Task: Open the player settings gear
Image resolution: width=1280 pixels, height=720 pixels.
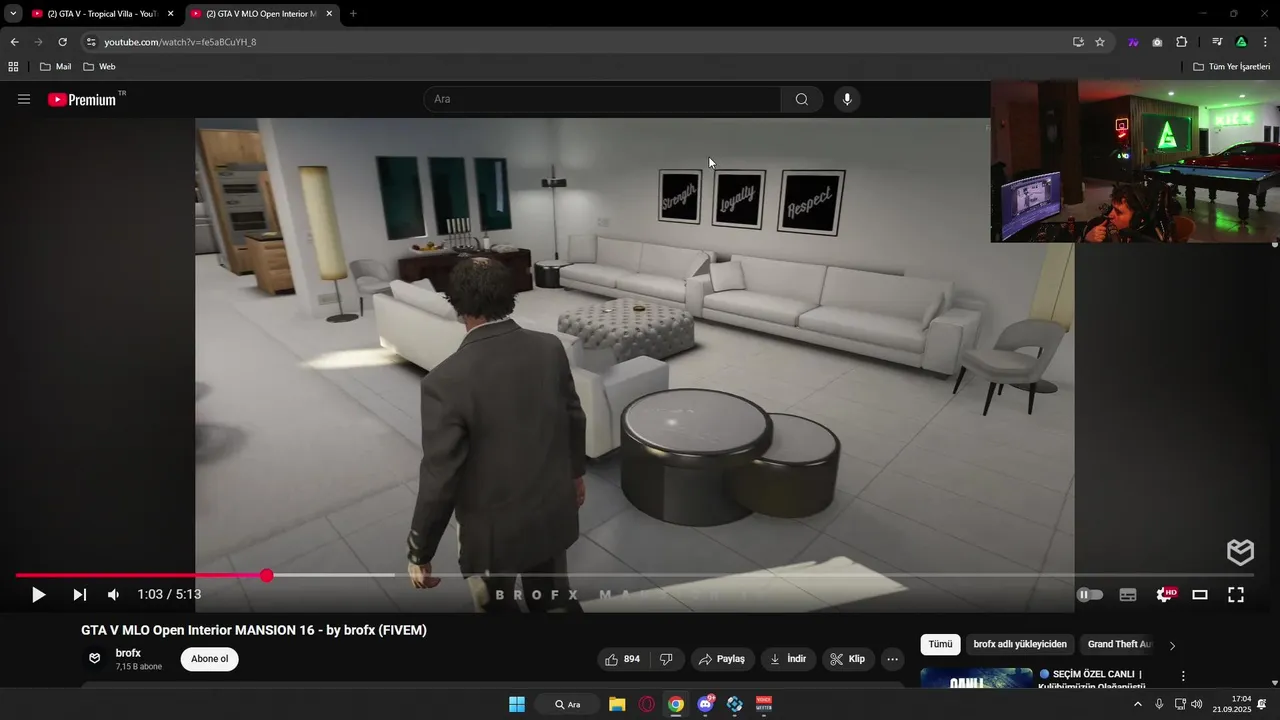Action: (x=1165, y=595)
